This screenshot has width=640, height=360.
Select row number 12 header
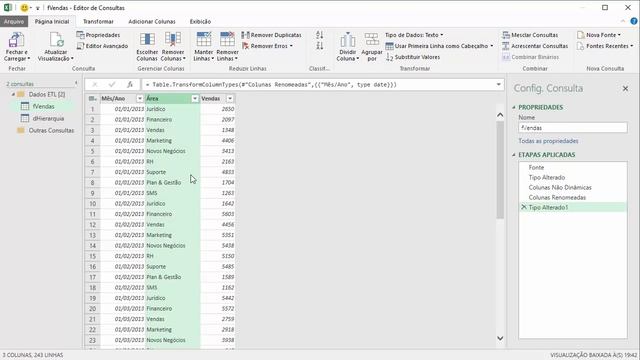(92, 225)
